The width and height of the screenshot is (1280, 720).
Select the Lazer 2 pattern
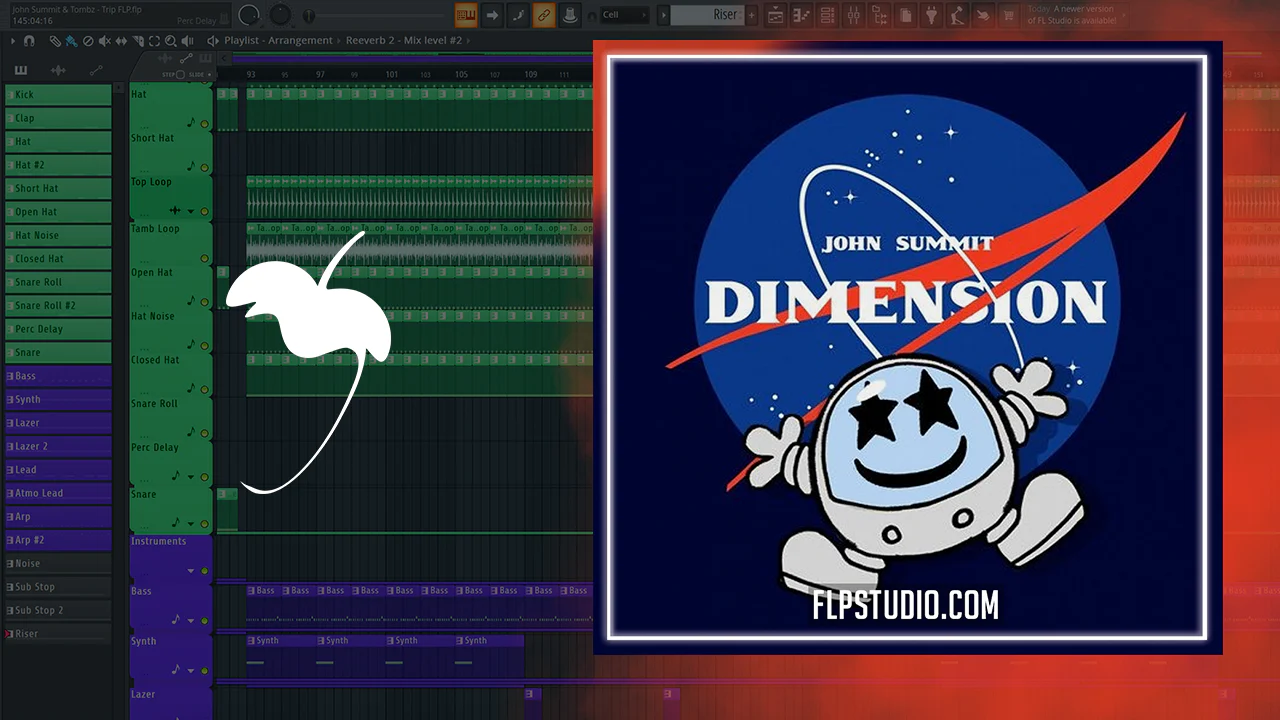(58, 446)
